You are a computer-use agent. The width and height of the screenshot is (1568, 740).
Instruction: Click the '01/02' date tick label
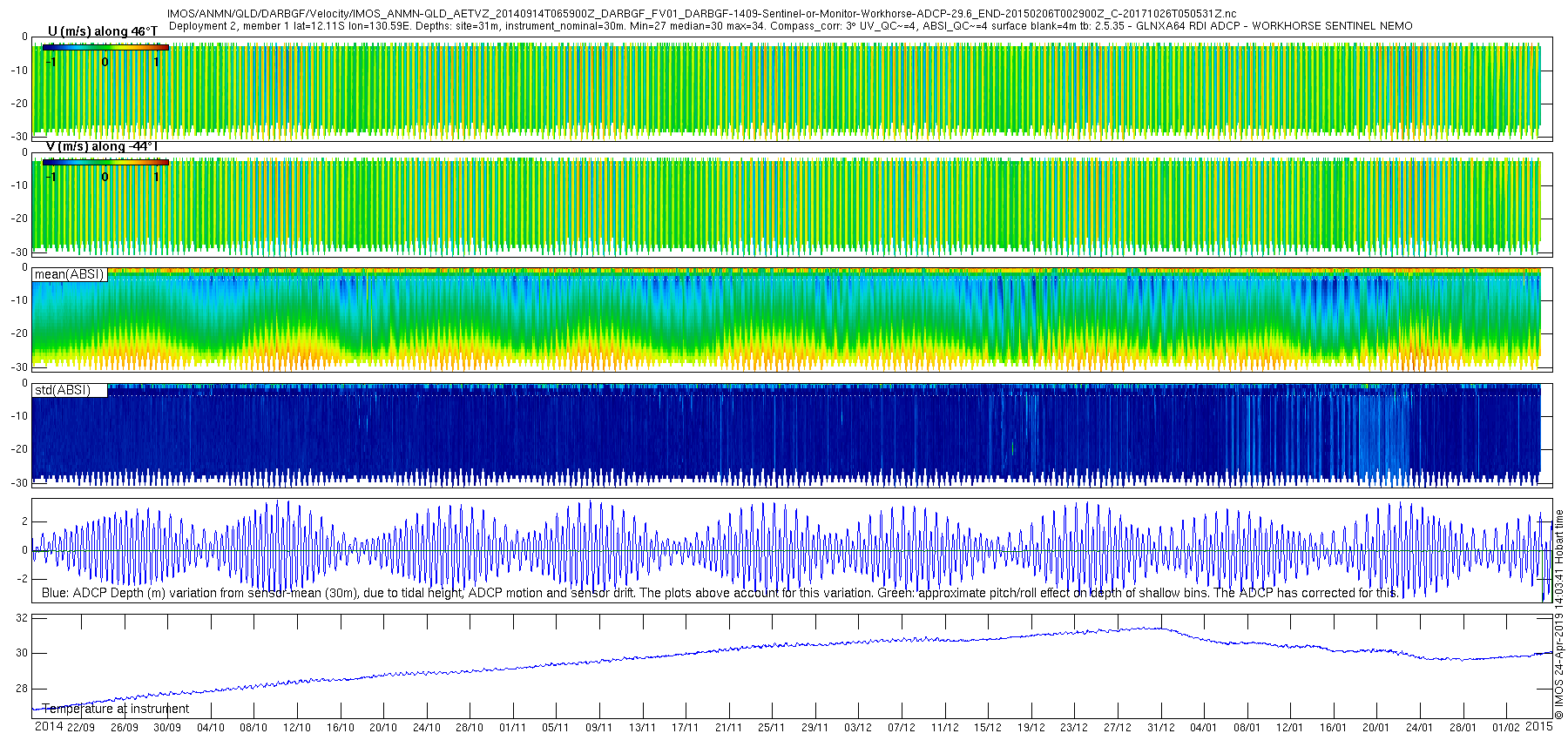[1506, 728]
